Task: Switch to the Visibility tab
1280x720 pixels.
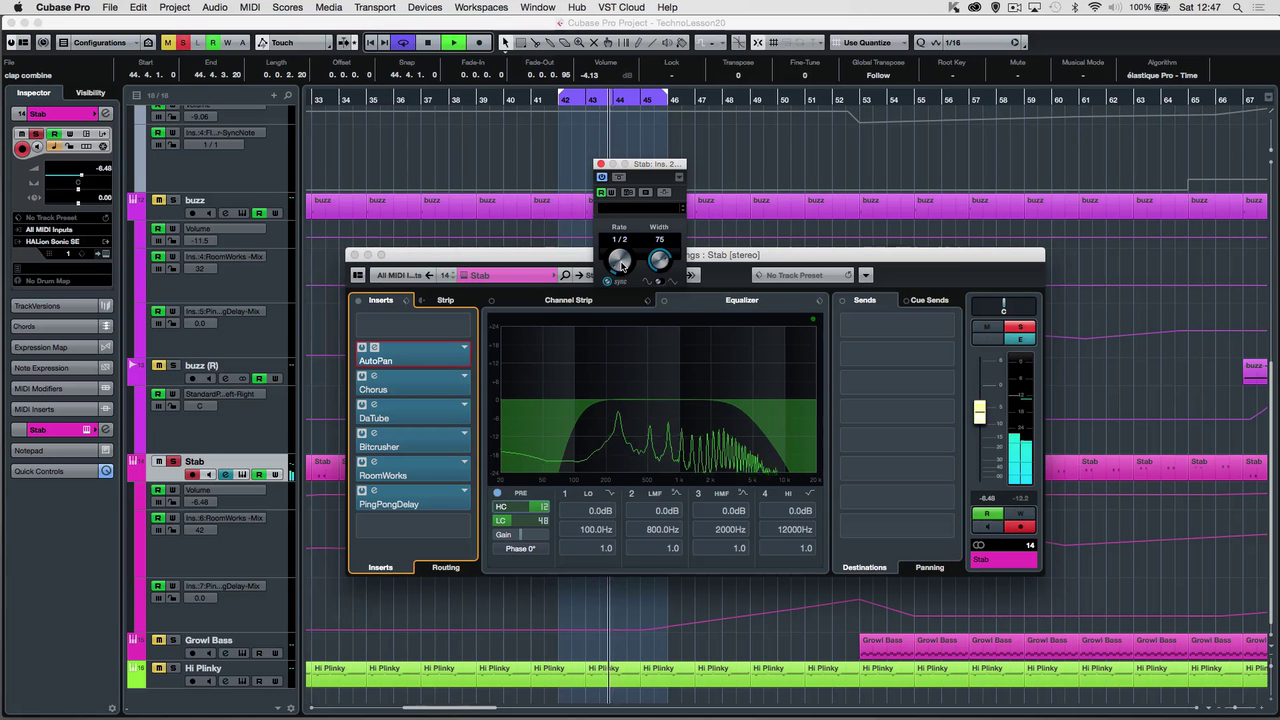Action: [x=90, y=93]
